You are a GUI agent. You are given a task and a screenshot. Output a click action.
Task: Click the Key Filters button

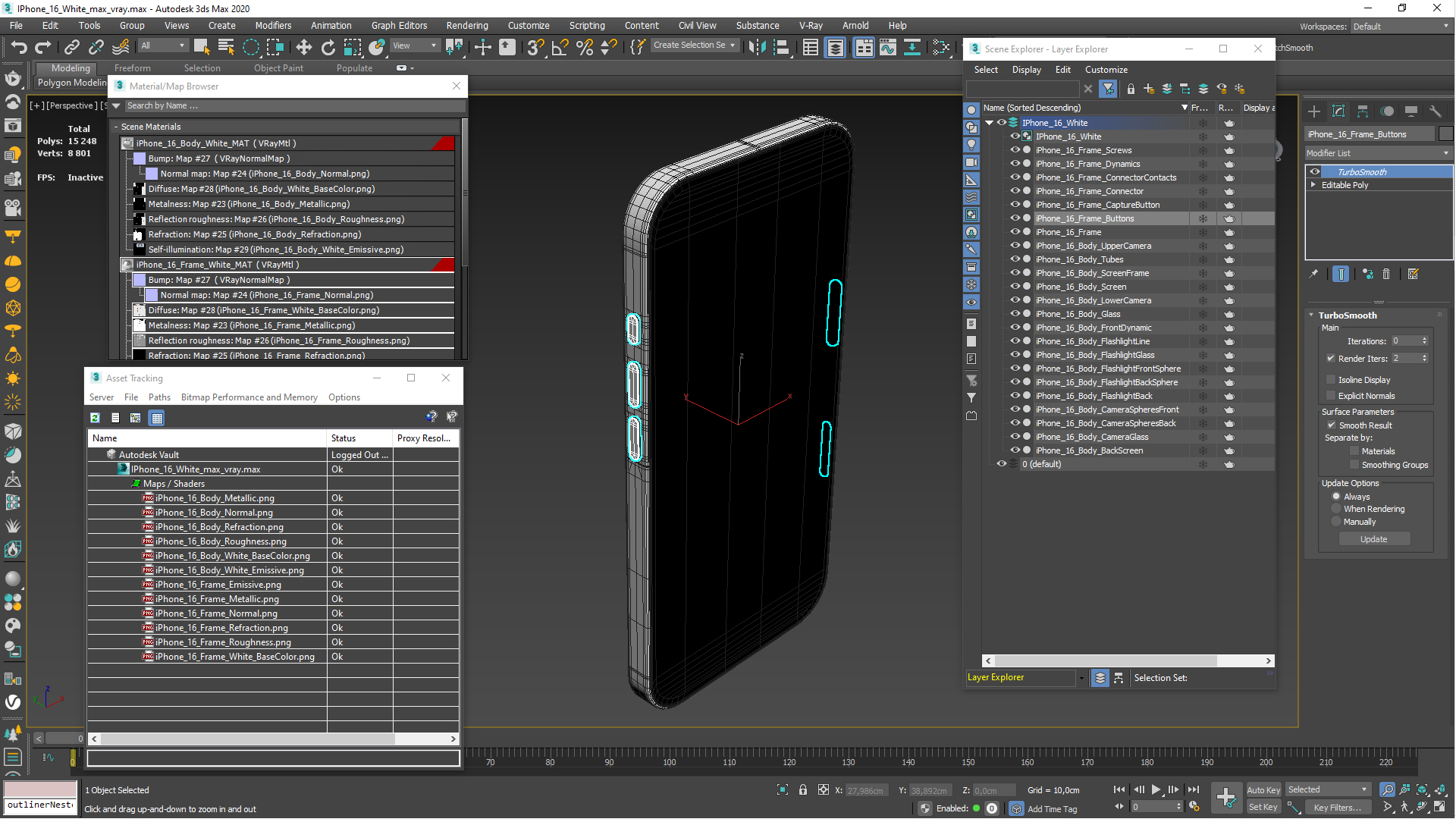(x=1338, y=808)
